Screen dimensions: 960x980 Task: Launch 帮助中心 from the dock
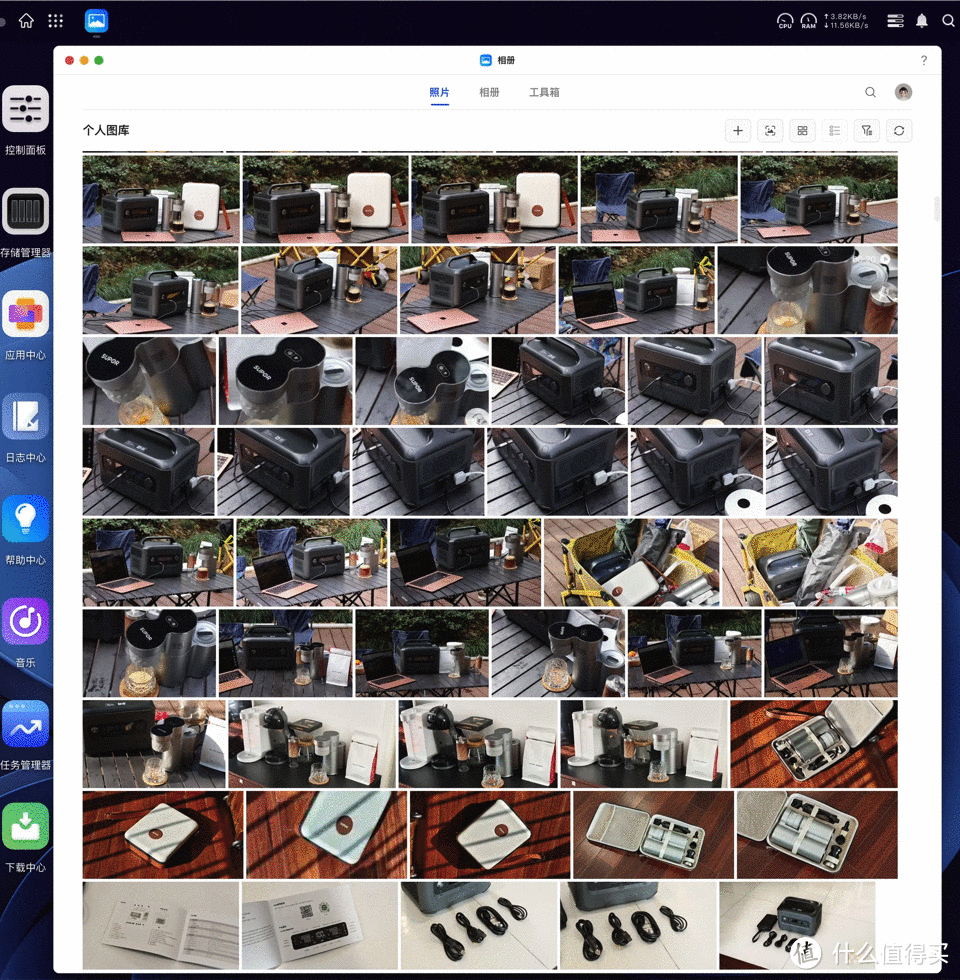click(x=26, y=518)
